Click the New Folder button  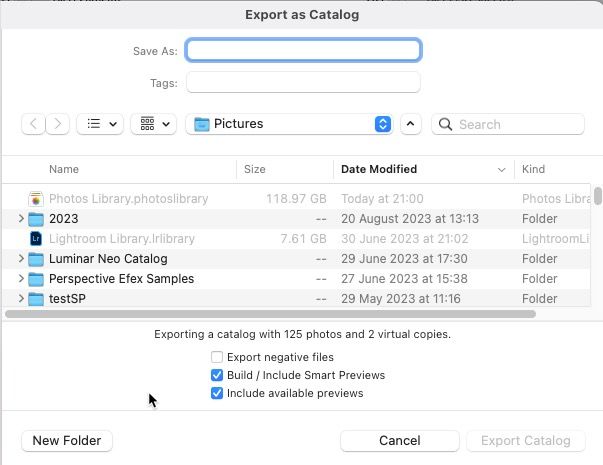(x=66, y=440)
